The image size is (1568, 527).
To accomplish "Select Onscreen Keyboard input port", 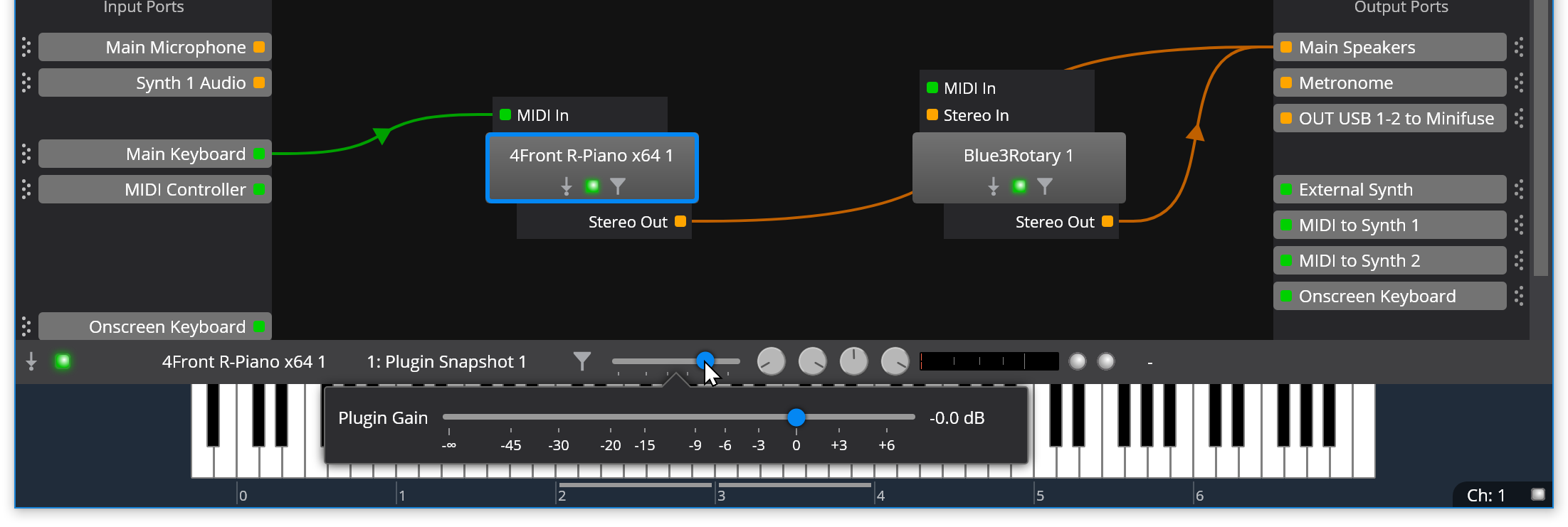I will (155, 326).
